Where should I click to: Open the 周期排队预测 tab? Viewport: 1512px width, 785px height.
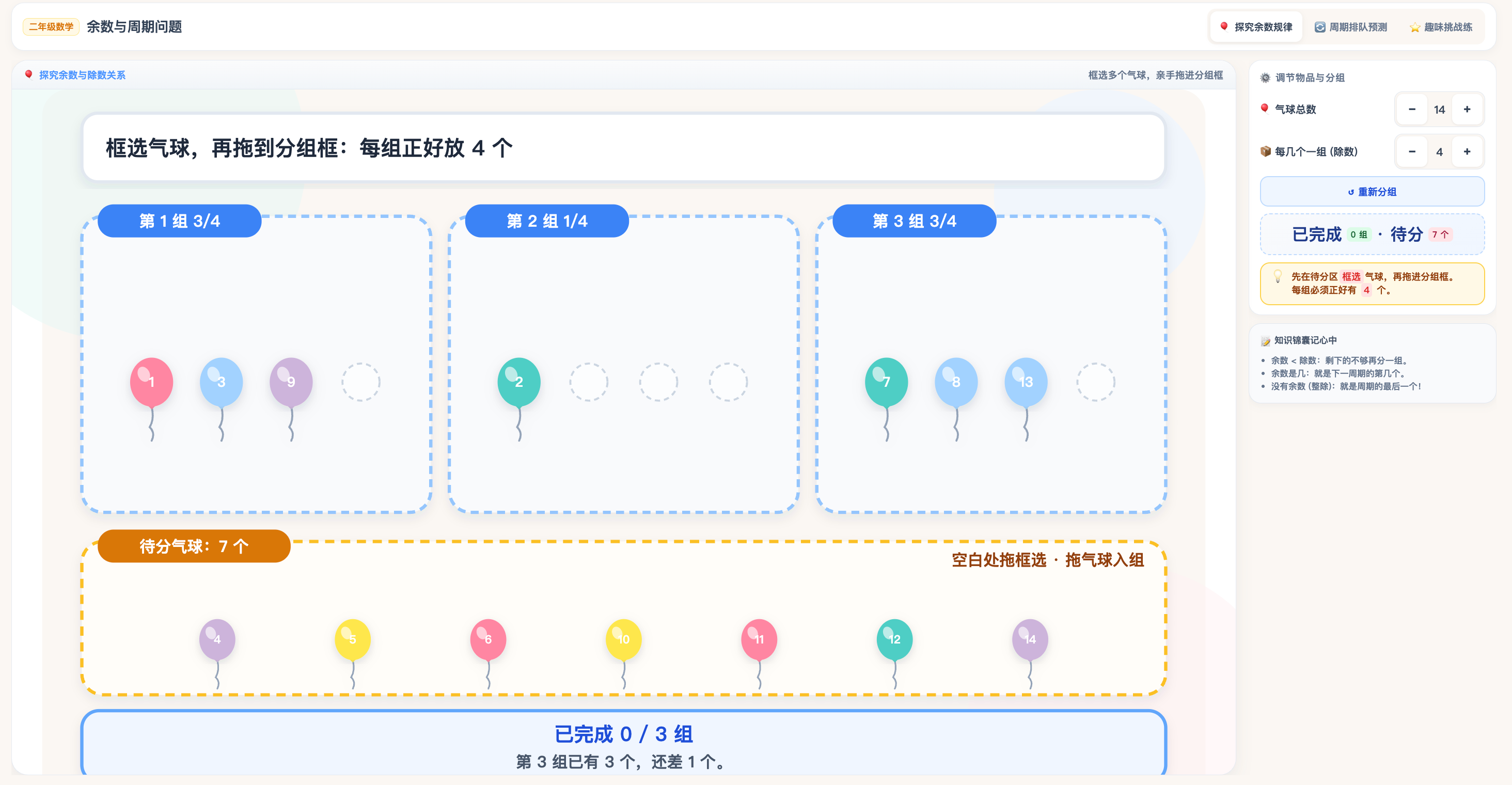[x=1350, y=27]
